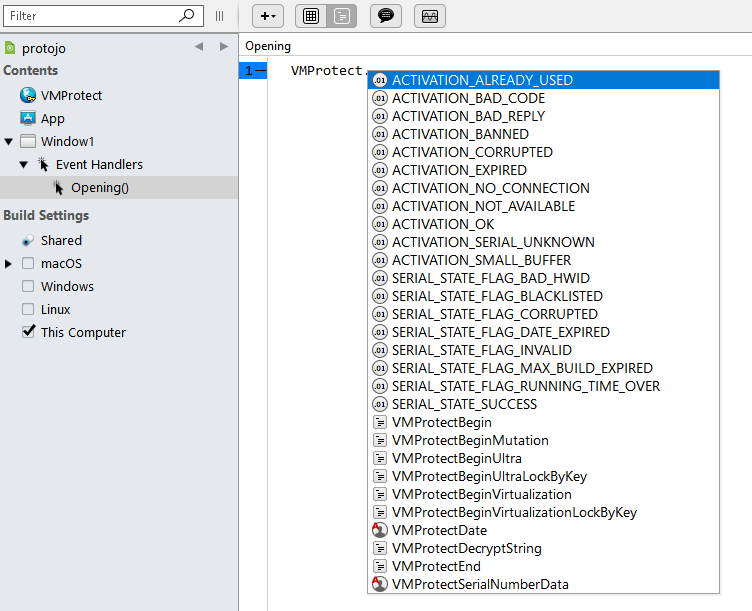Click the Window1 window icon
The width and height of the screenshot is (752, 611).
28,141
